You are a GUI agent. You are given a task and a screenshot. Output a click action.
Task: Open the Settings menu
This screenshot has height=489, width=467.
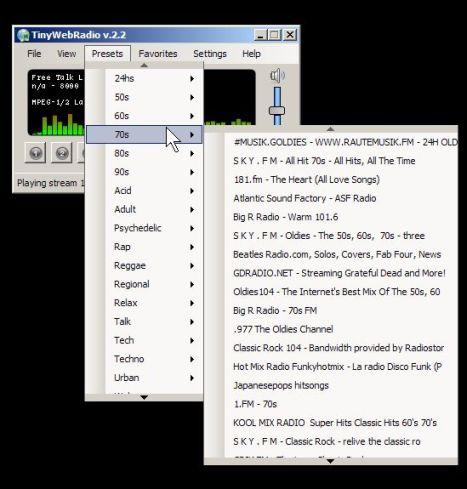pos(210,54)
